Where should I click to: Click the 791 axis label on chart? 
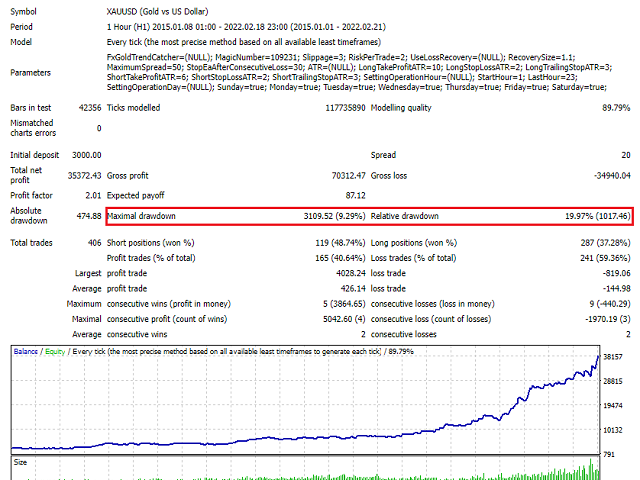pyautogui.click(x=609, y=454)
